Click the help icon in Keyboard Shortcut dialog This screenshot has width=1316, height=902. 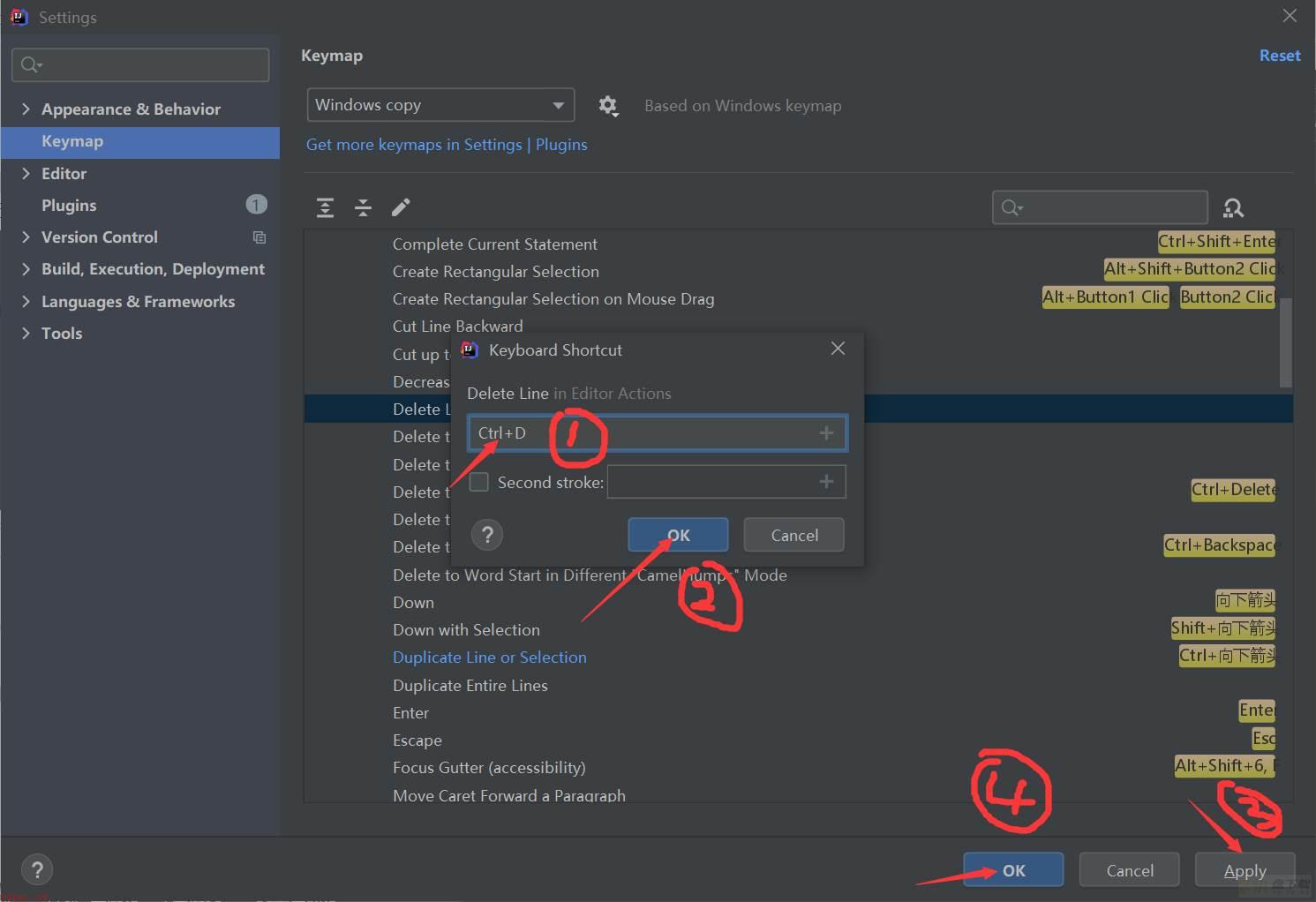487,534
